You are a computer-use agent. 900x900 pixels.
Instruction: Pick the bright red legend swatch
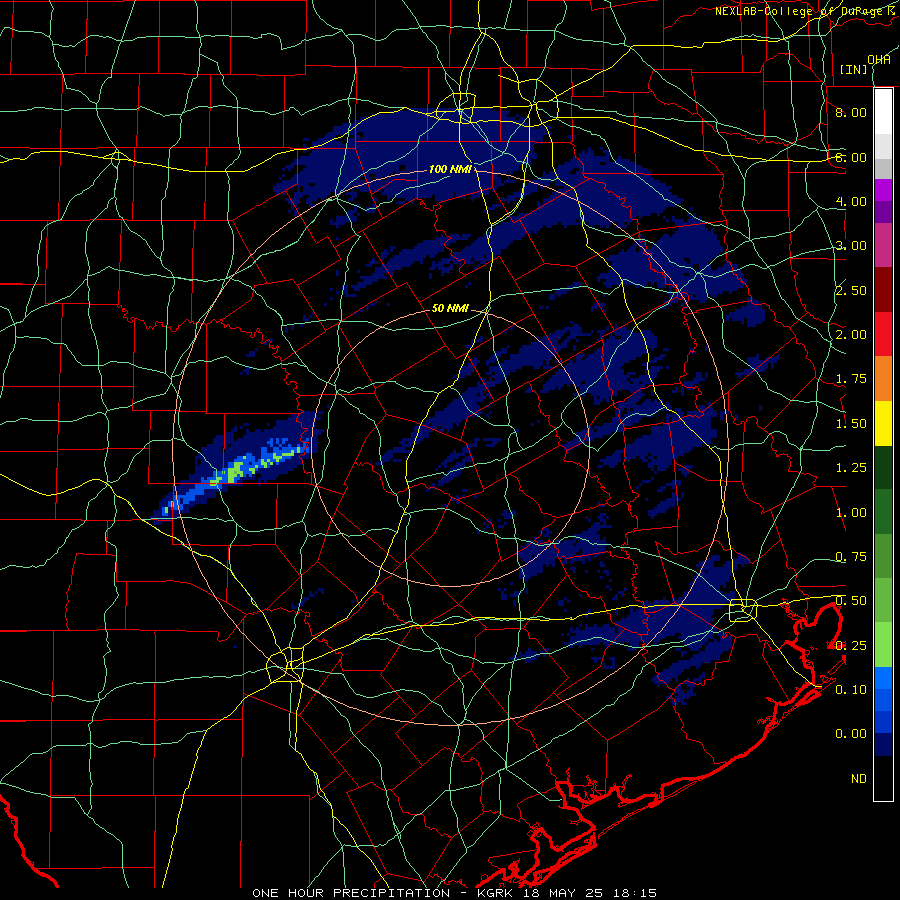coord(883,334)
